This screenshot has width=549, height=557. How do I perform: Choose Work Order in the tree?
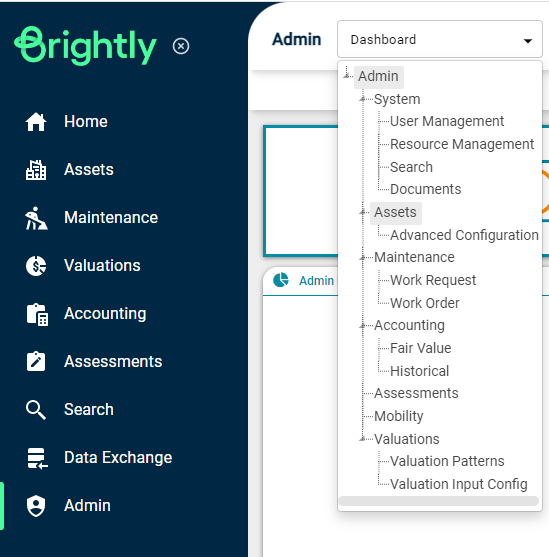(425, 303)
